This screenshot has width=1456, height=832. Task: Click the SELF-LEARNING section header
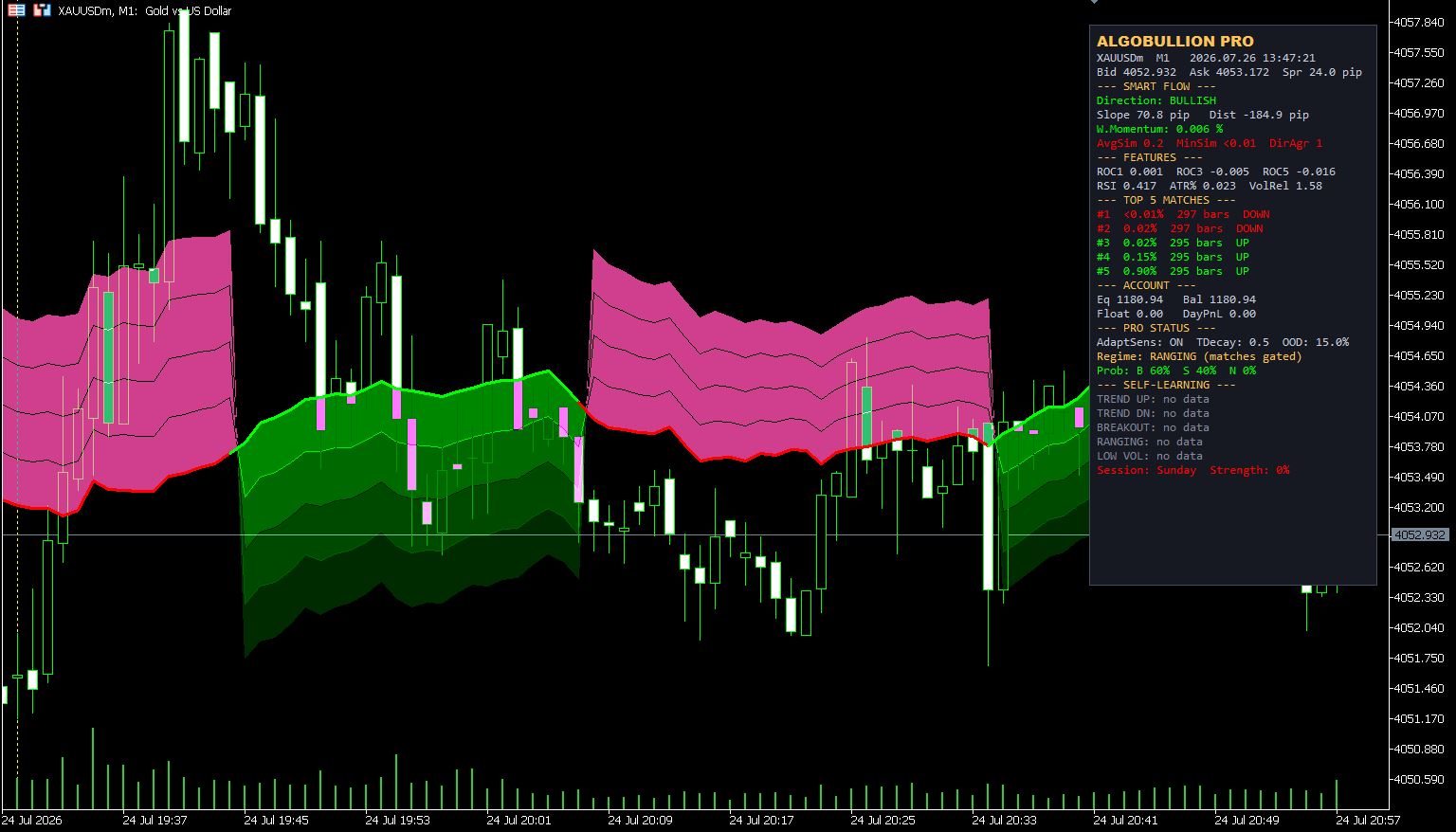(x=1166, y=385)
